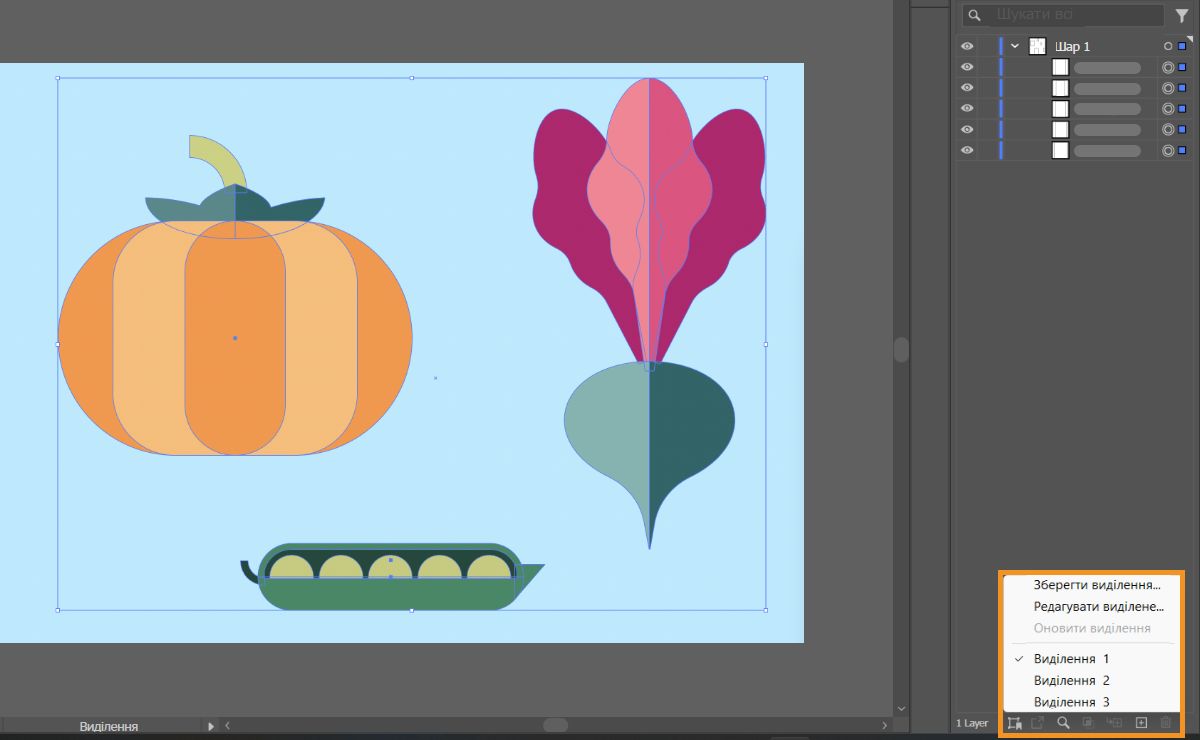
Task: Collapse the Шар 1 layer chevron
Action: (1015, 46)
